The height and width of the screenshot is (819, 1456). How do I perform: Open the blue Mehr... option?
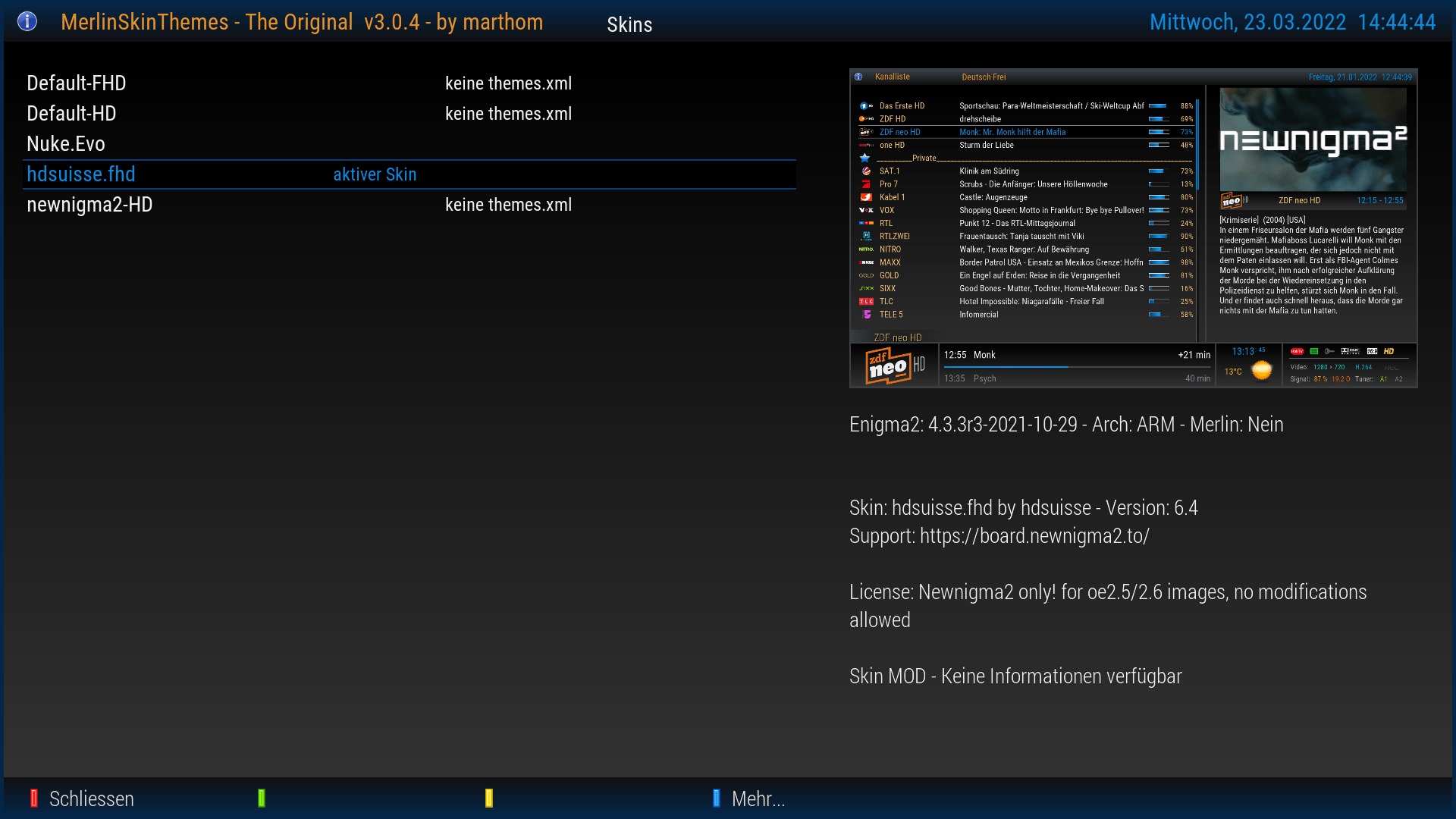click(x=757, y=799)
